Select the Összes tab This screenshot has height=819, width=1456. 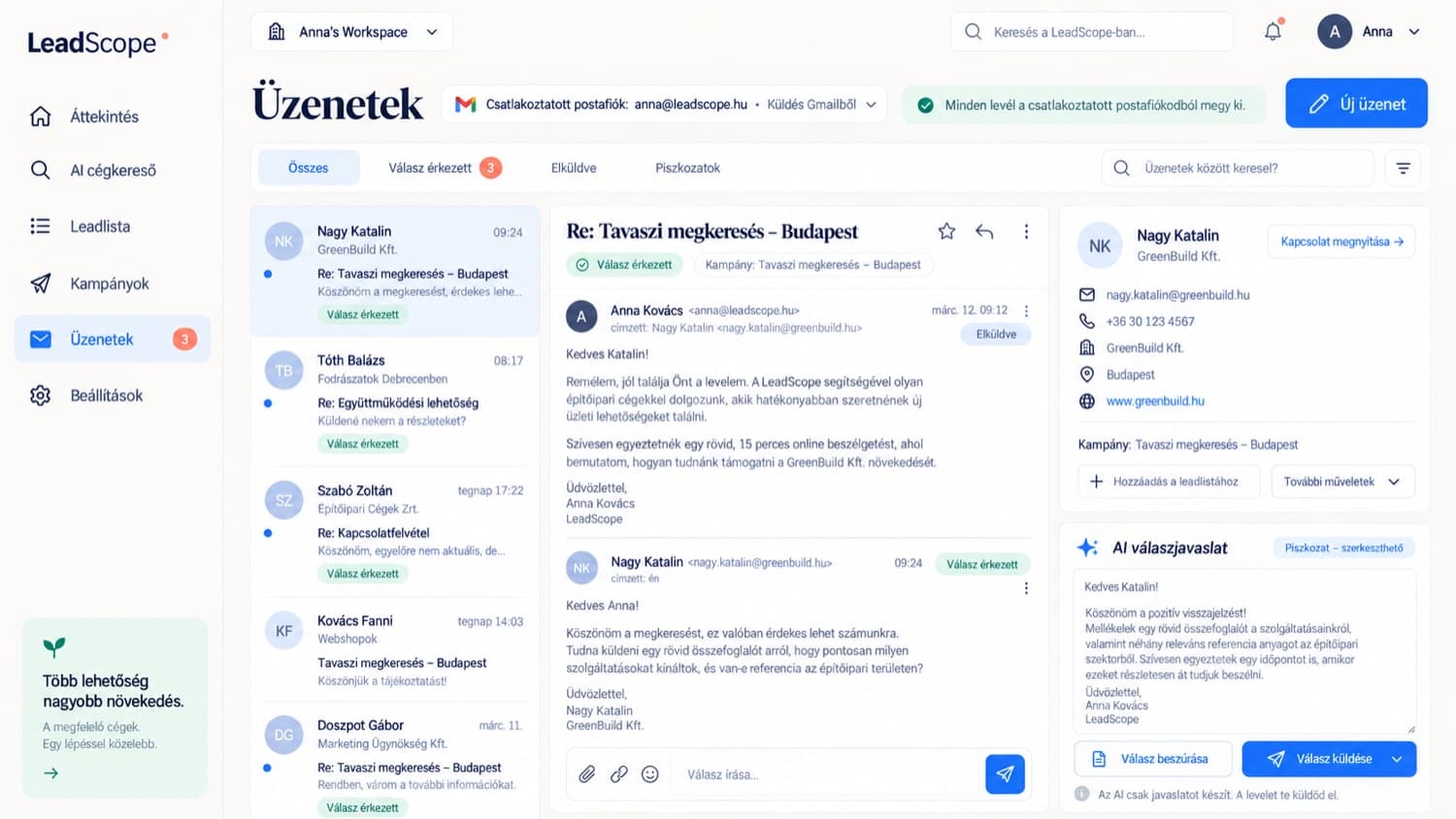pyautogui.click(x=309, y=168)
